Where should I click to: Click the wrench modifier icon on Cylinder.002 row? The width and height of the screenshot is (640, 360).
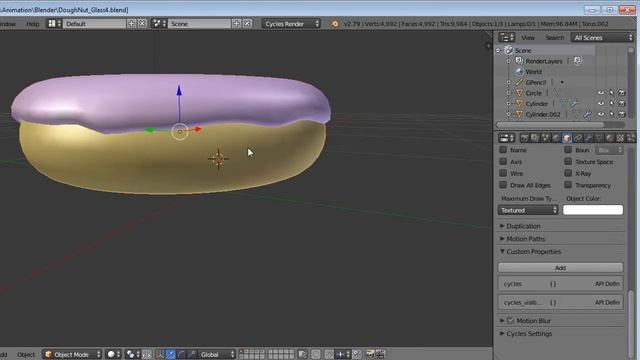pyautogui.click(x=587, y=114)
